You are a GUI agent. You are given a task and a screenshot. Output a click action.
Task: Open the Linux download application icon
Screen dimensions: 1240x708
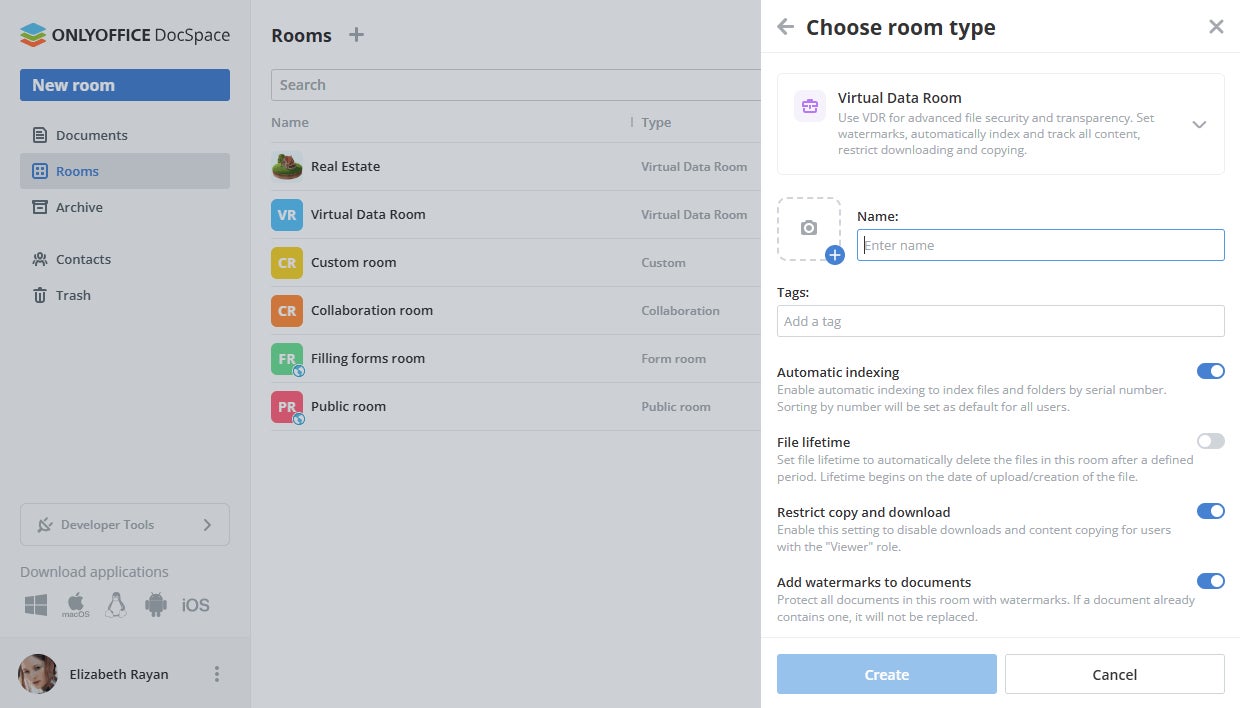pyautogui.click(x=116, y=605)
